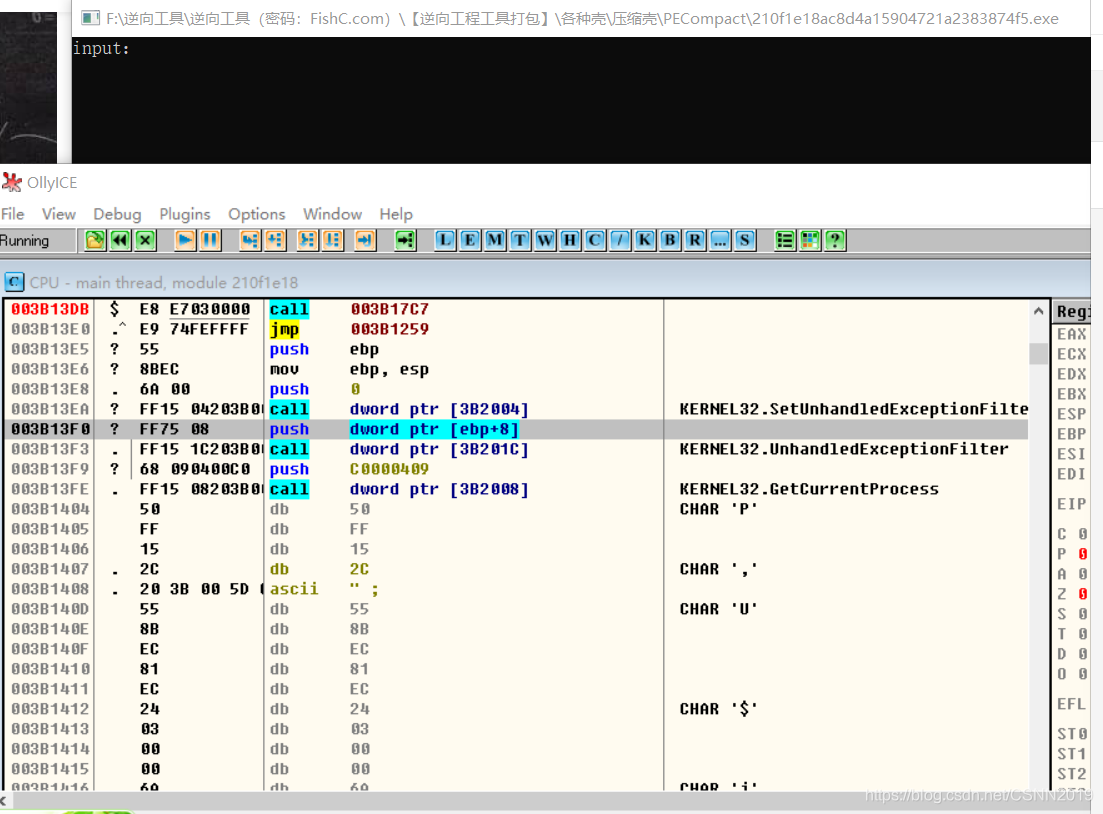Select the SetUnhandledExceptionFilter call row

(x=516, y=409)
